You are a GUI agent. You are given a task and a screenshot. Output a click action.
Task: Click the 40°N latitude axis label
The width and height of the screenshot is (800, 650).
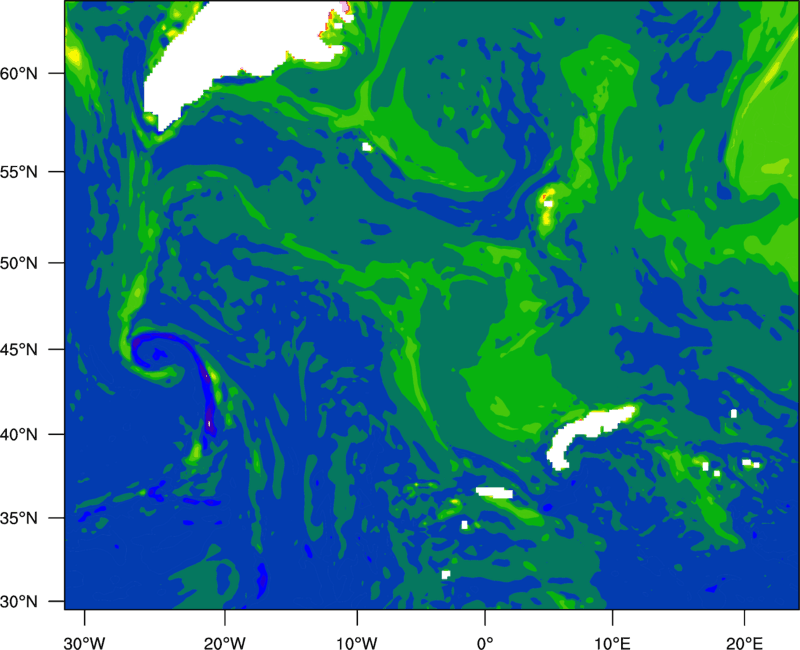coord(19,435)
